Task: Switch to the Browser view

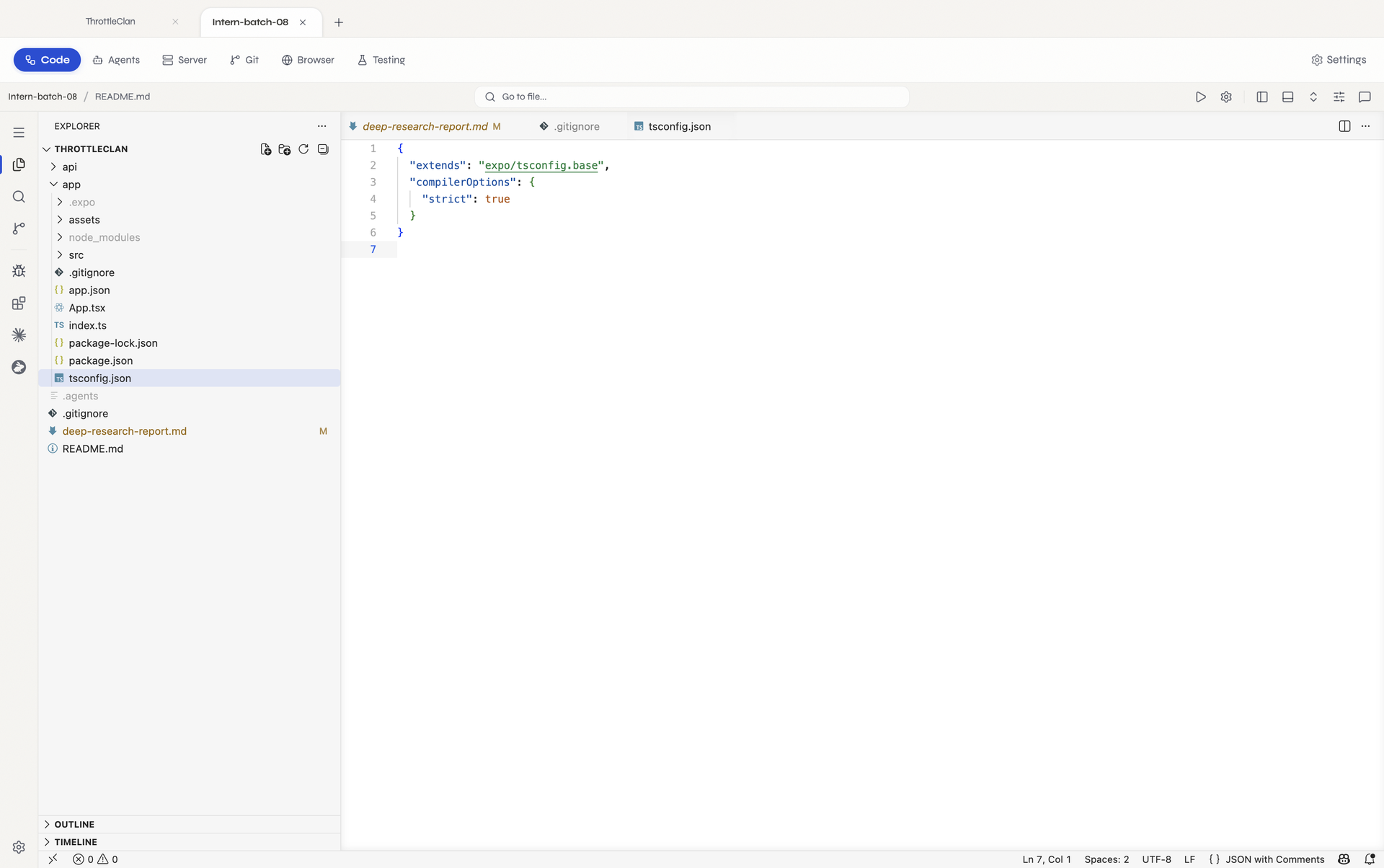Action: (x=308, y=60)
